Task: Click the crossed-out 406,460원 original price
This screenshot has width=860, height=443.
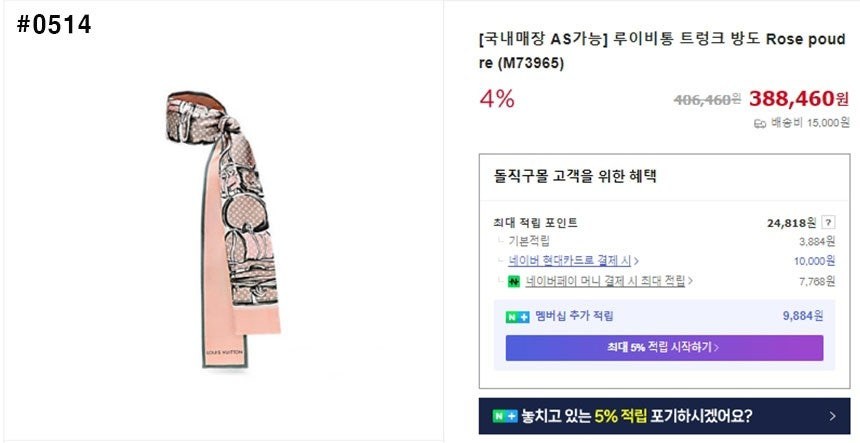Action: (707, 99)
